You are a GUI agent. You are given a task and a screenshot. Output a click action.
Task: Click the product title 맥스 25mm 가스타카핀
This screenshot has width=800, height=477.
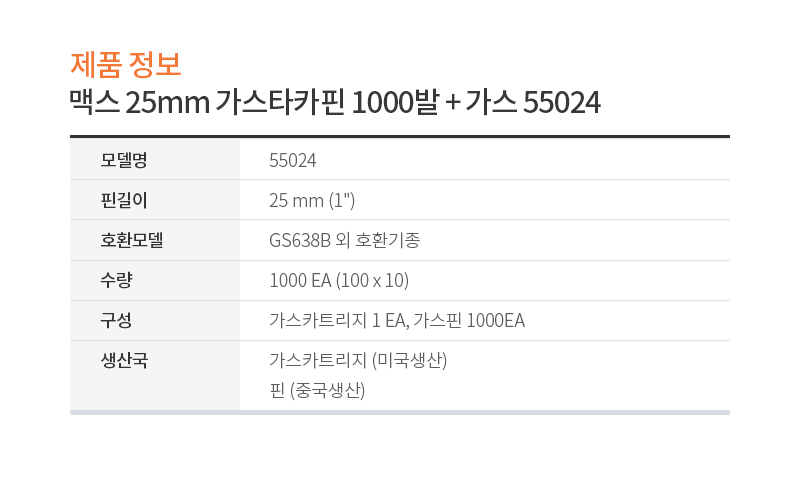tap(207, 102)
